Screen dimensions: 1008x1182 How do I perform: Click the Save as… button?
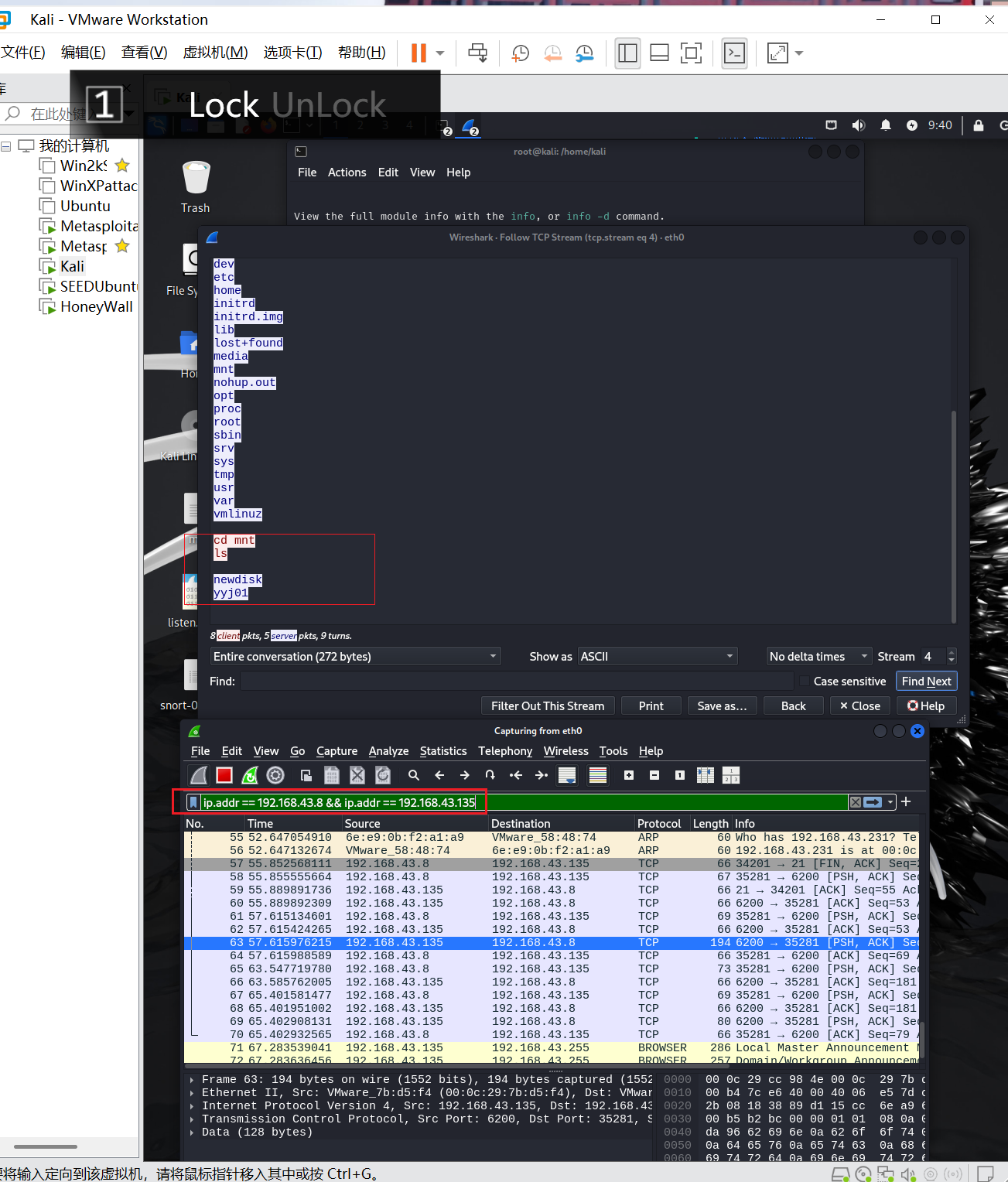722,706
